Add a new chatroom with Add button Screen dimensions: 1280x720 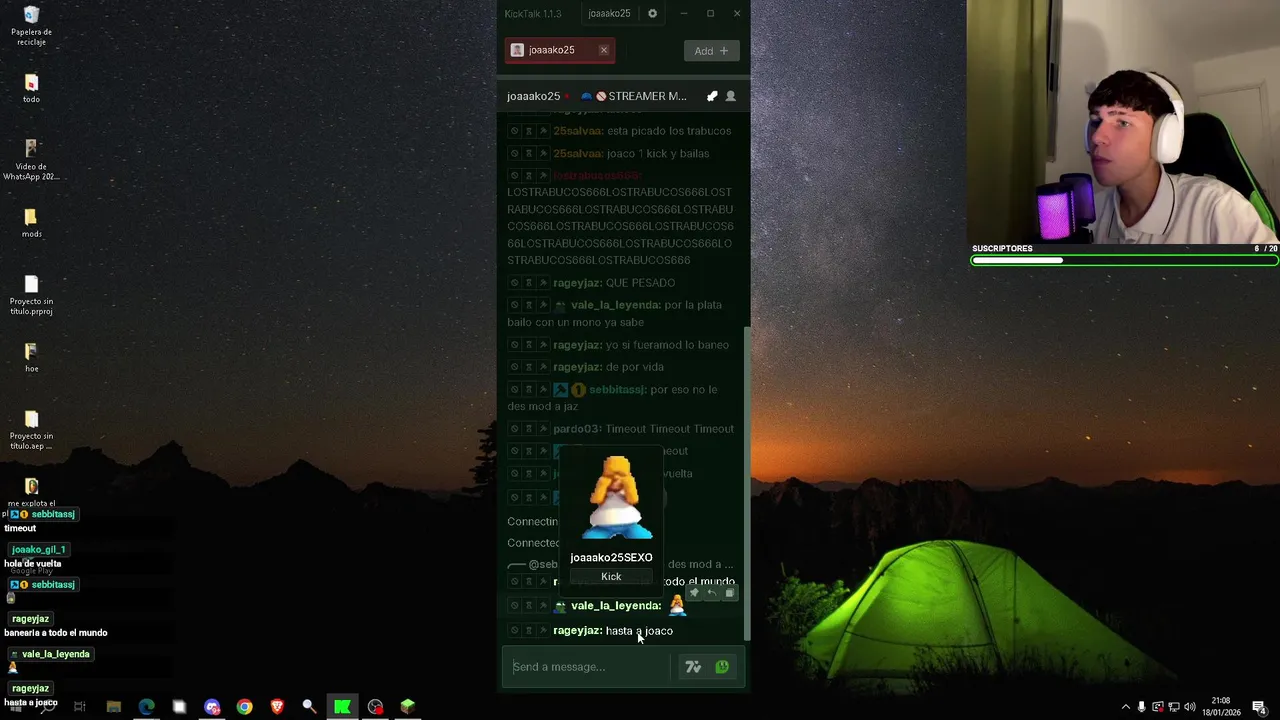tap(711, 51)
